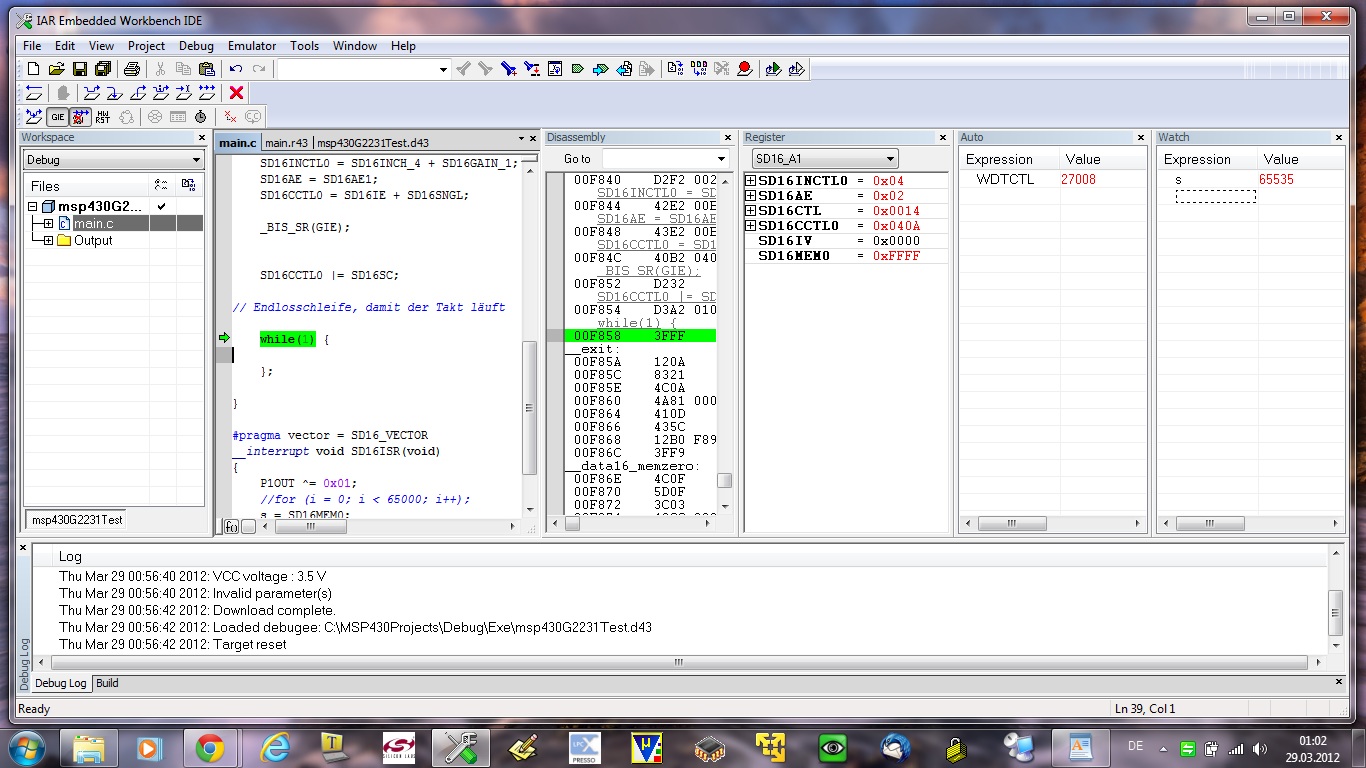Close the Register panel
This screenshot has width=1366, height=768.
(x=942, y=138)
